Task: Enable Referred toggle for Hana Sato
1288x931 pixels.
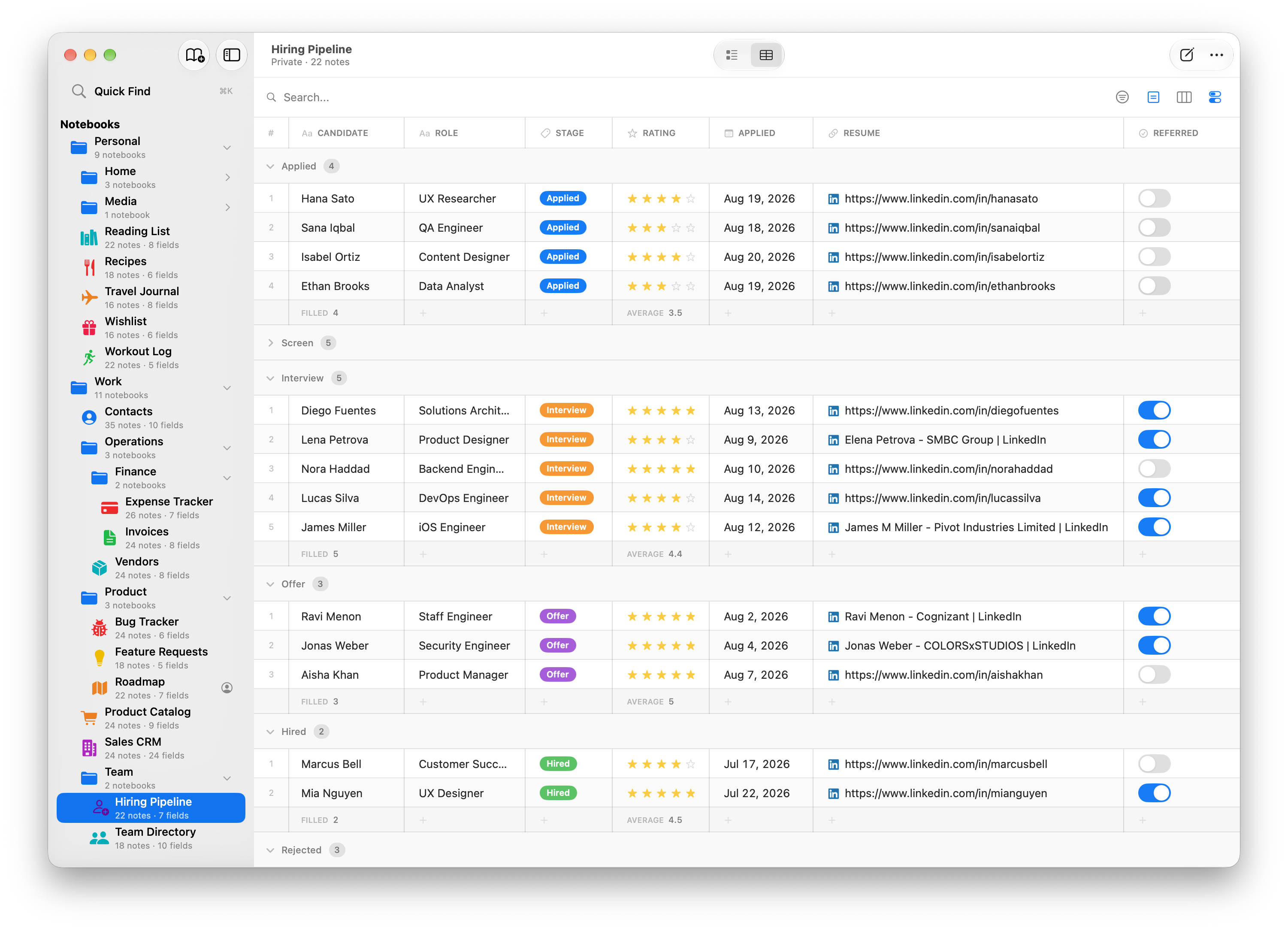Action: (1154, 198)
